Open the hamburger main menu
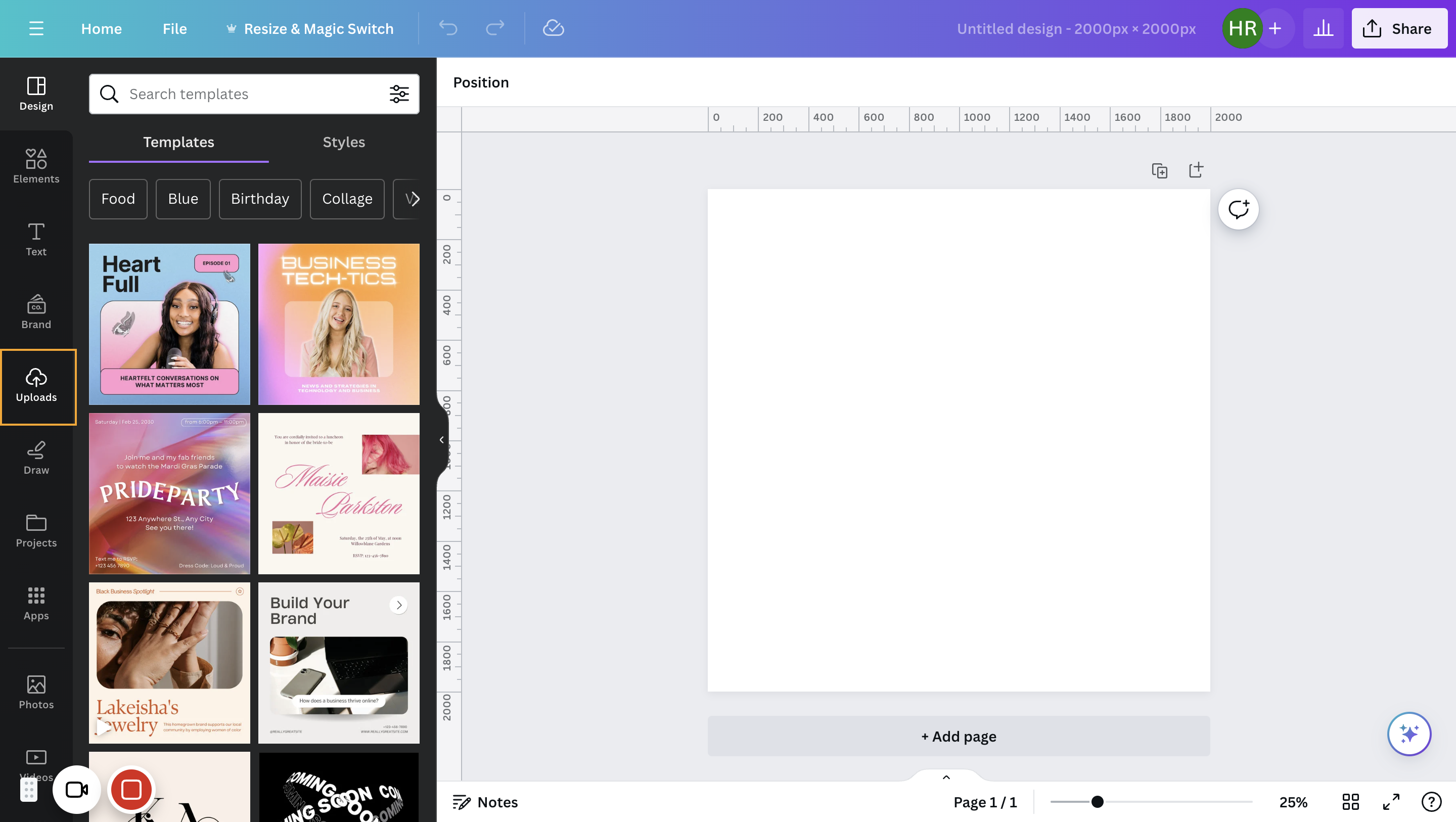Viewport: 1456px width, 822px height. (36, 28)
